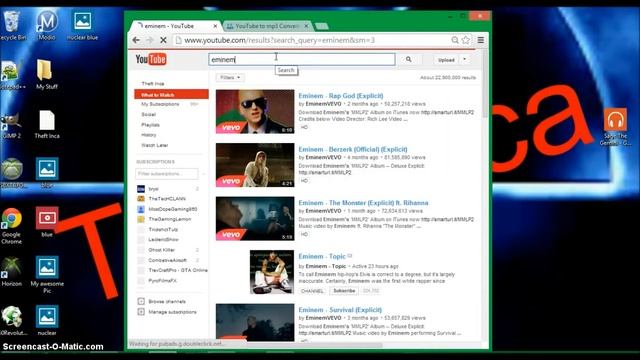Click the YouTube logo
The width and height of the screenshot is (640, 360).
pos(151,59)
